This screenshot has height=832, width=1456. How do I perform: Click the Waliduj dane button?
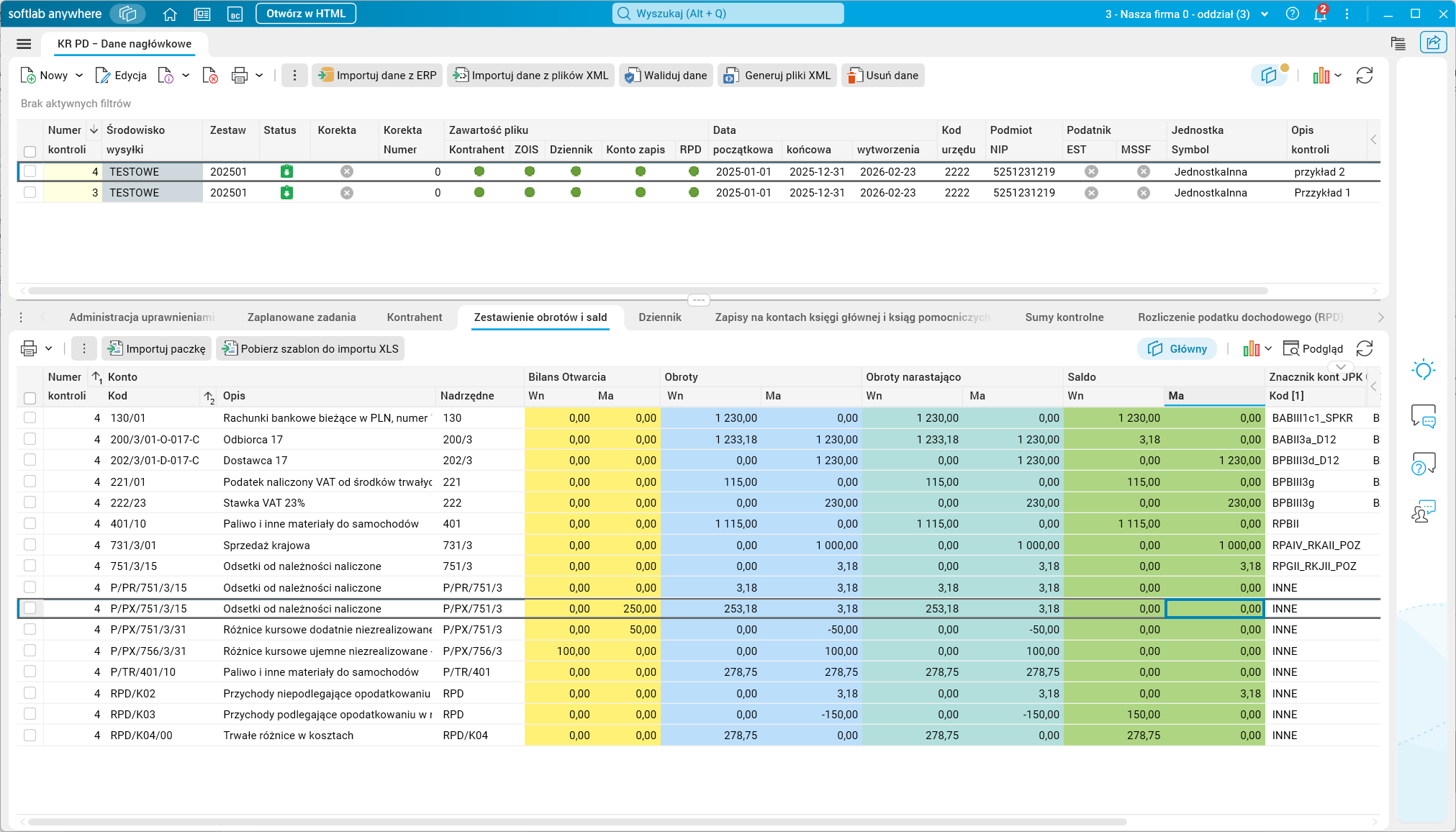click(x=666, y=76)
